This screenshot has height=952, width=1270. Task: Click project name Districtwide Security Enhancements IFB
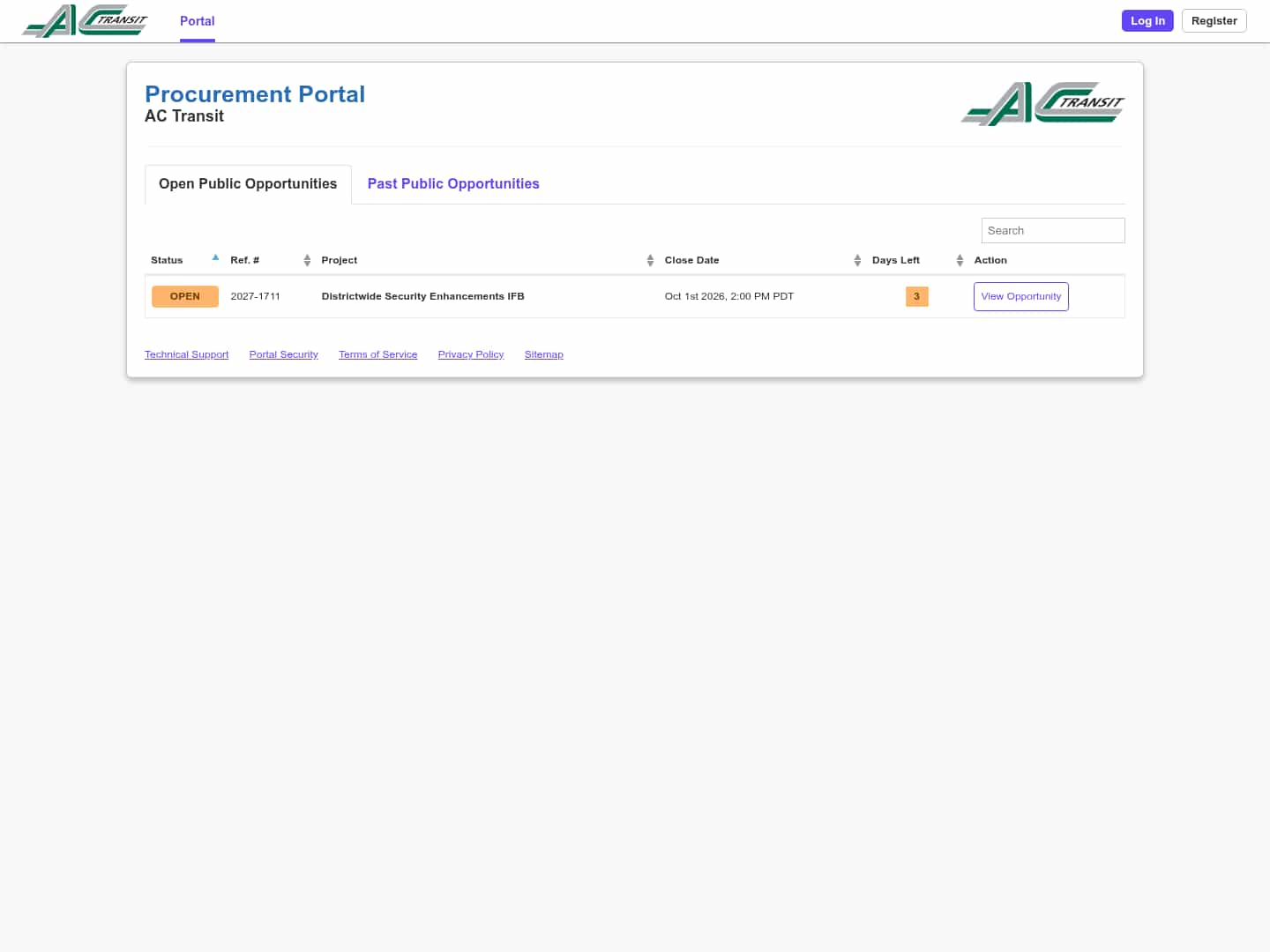(x=423, y=297)
